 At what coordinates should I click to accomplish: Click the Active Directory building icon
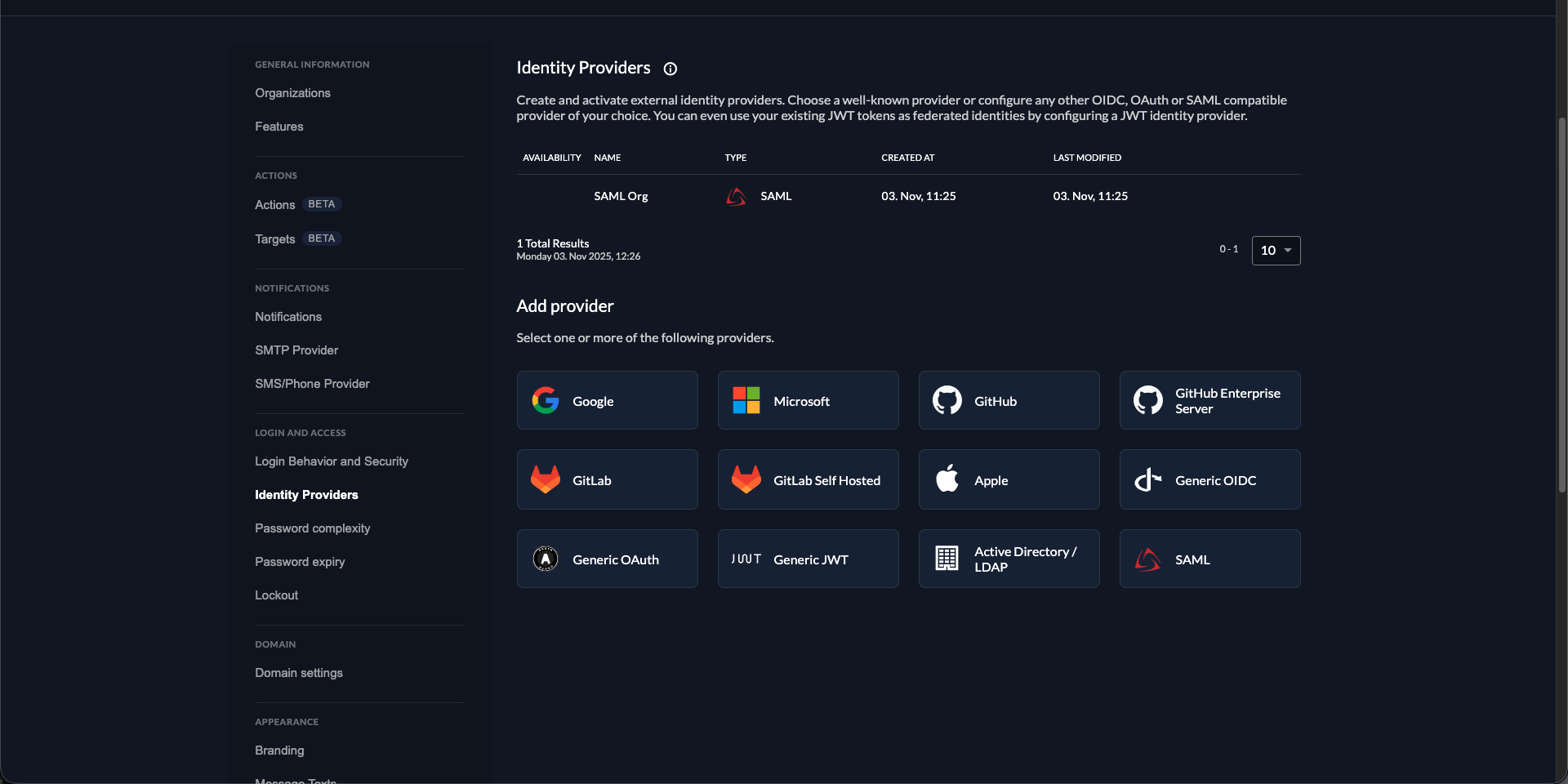[x=947, y=559]
